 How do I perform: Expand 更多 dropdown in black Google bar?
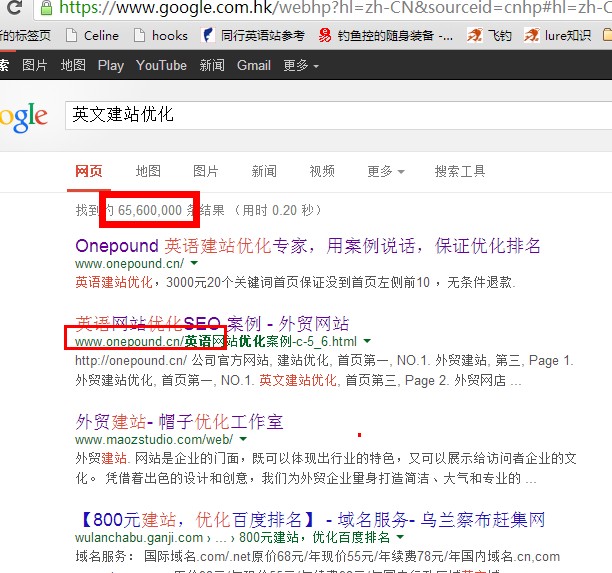tap(301, 65)
